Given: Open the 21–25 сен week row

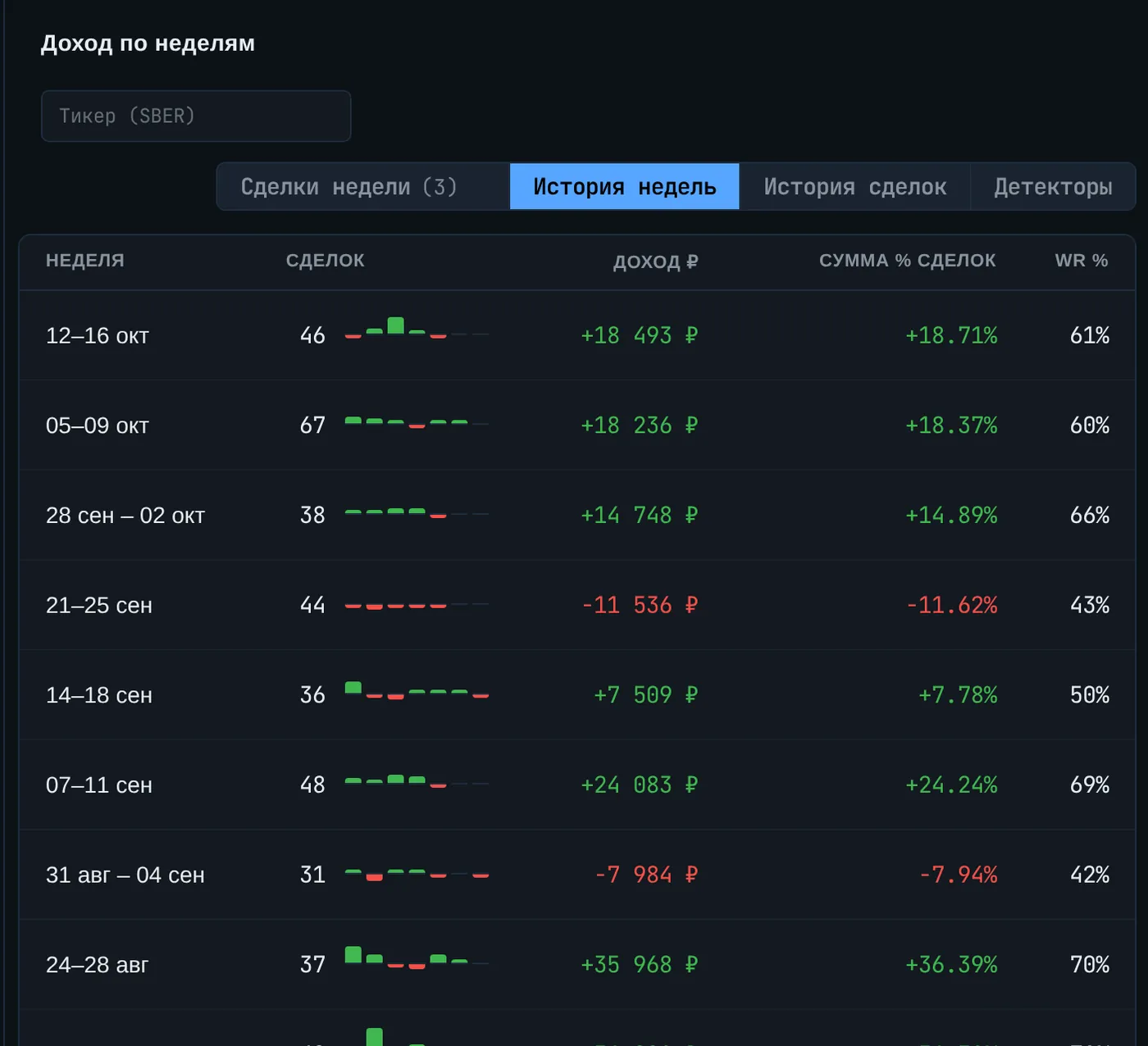Looking at the screenshot, I should (577, 605).
